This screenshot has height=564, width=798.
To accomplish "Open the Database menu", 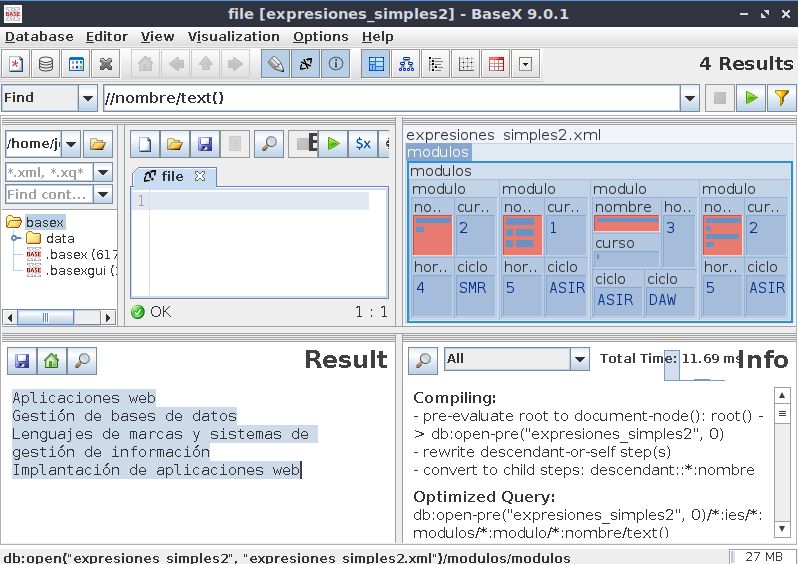I will pyautogui.click(x=39, y=36).
